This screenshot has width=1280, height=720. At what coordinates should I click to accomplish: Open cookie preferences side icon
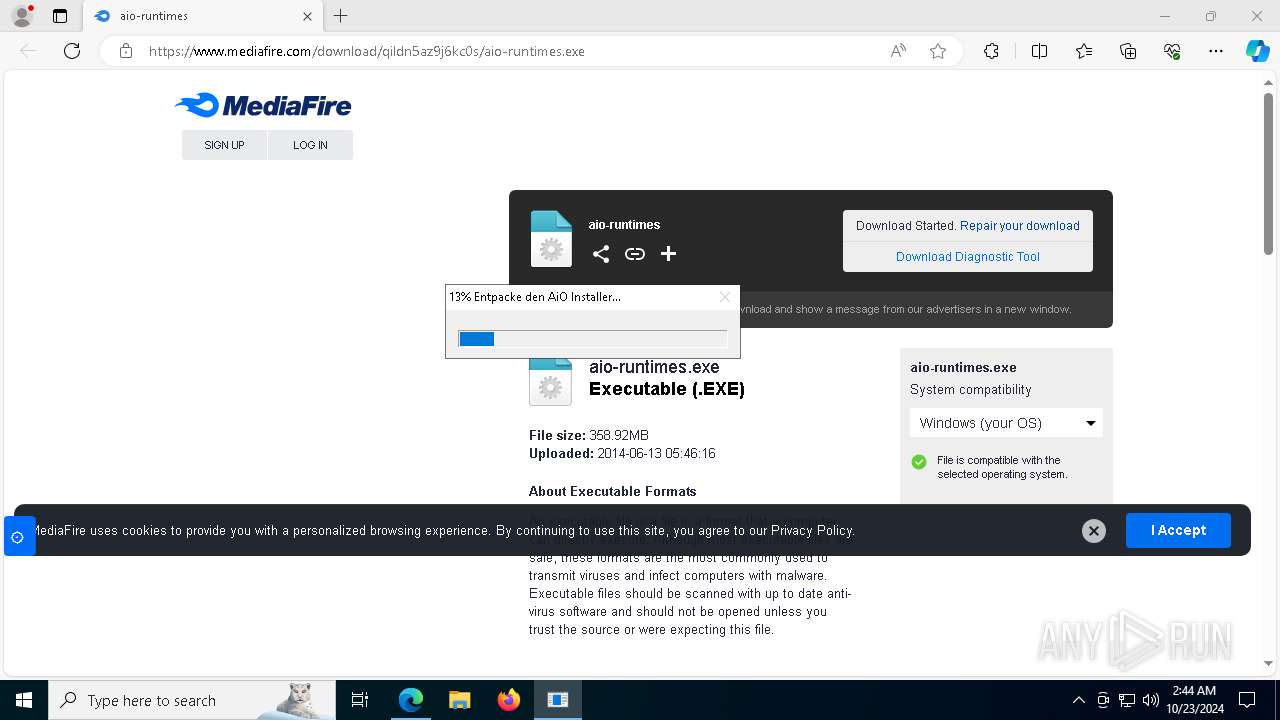(18, 537)
